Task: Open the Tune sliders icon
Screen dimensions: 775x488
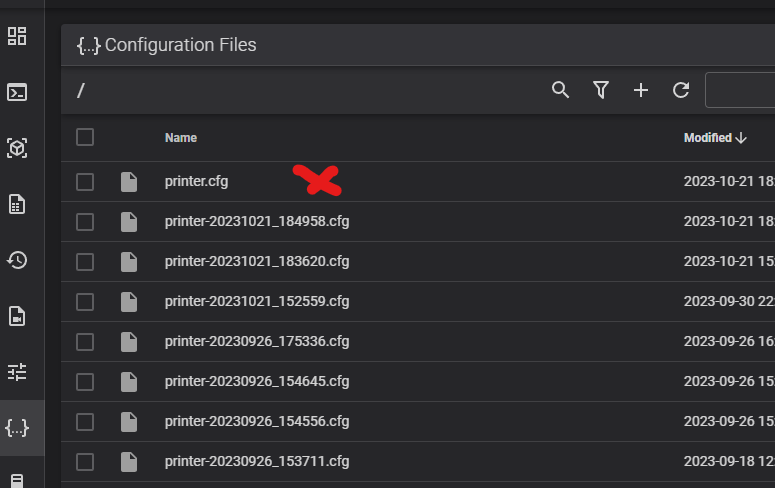Action: pos(17,372)
